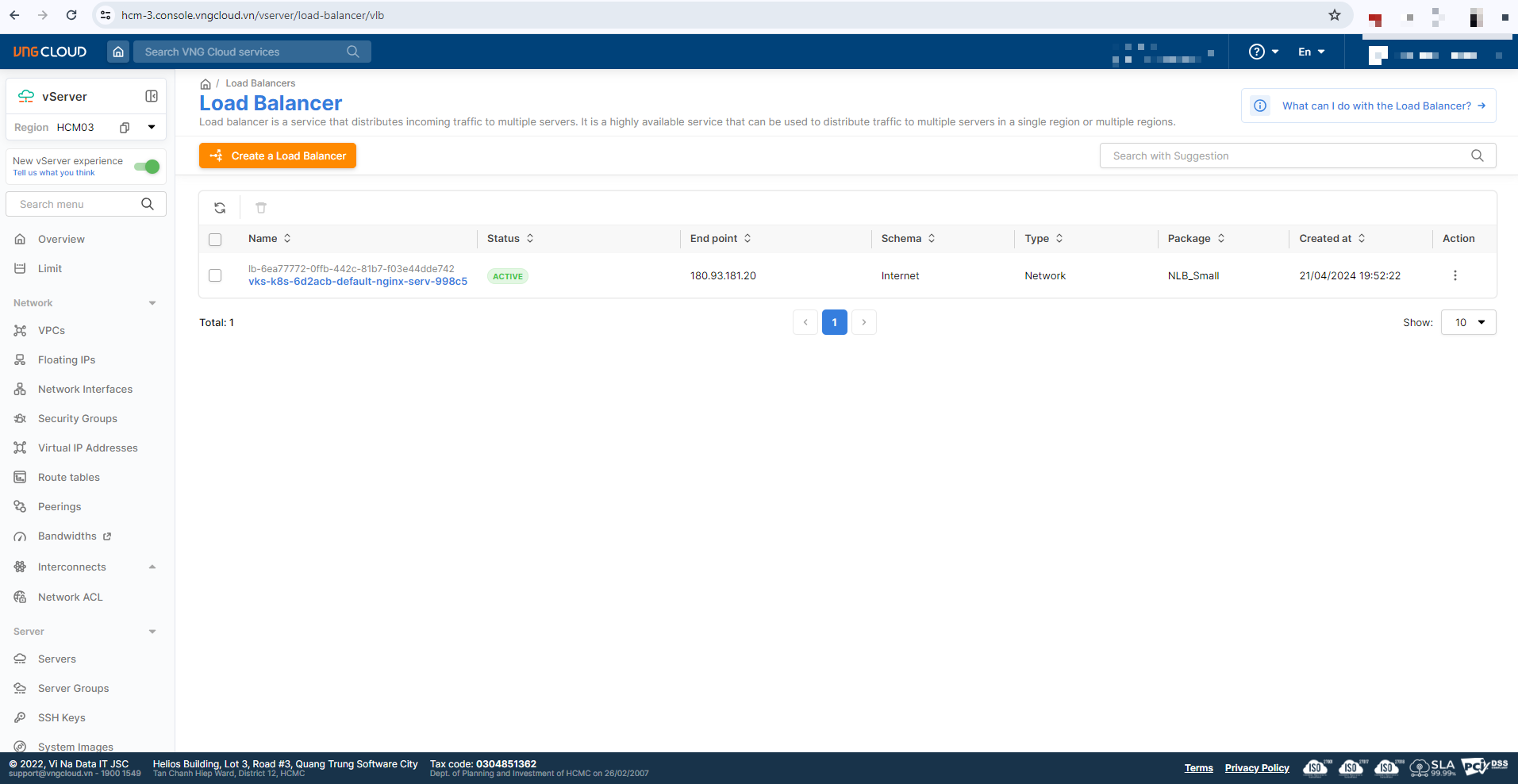Screen dimensions: 1518x784
Task: Click the search magnifier in Search with Suggestion
Action: click(x=1477, y=156)
